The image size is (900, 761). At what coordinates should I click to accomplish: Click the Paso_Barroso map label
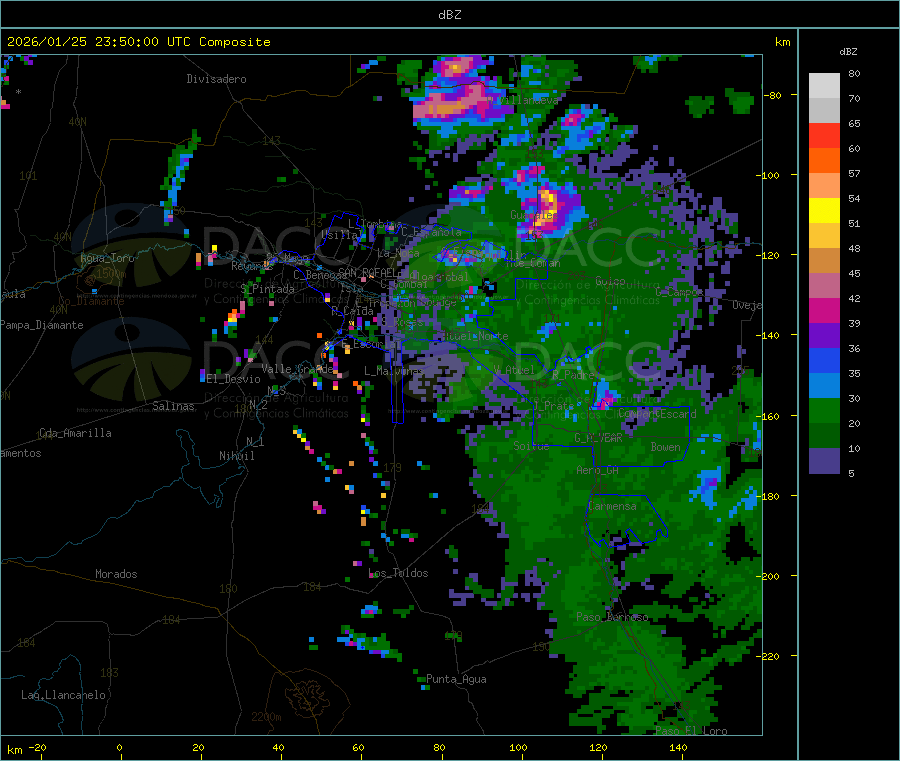coord(612,618)
